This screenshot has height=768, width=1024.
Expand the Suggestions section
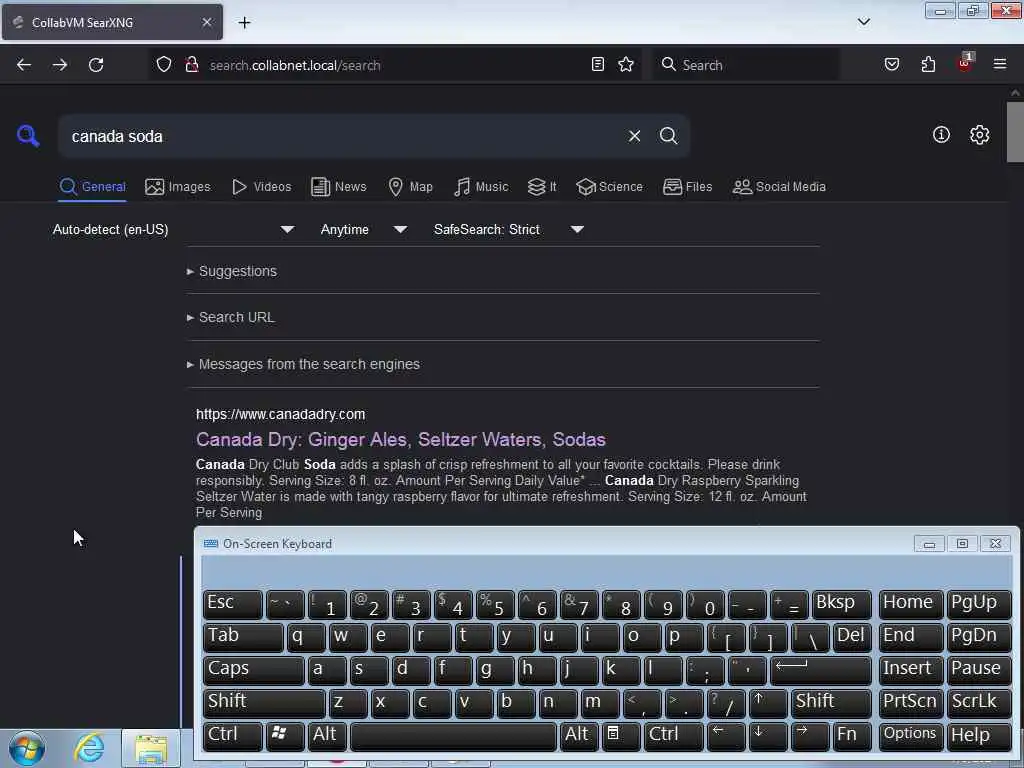[x=232, y=271]
